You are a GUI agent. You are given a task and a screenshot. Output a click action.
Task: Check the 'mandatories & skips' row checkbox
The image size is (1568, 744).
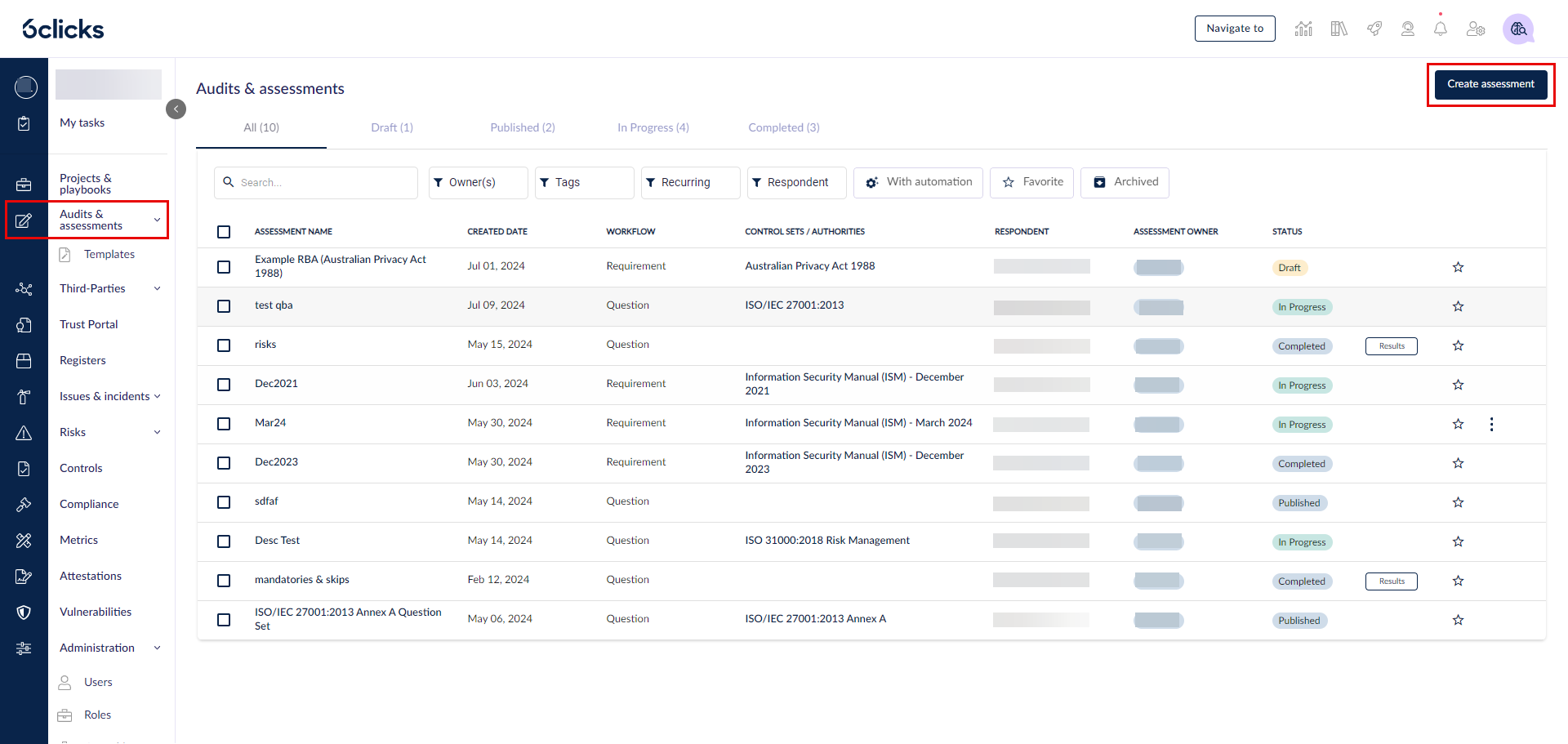click(x=224, y=581)
